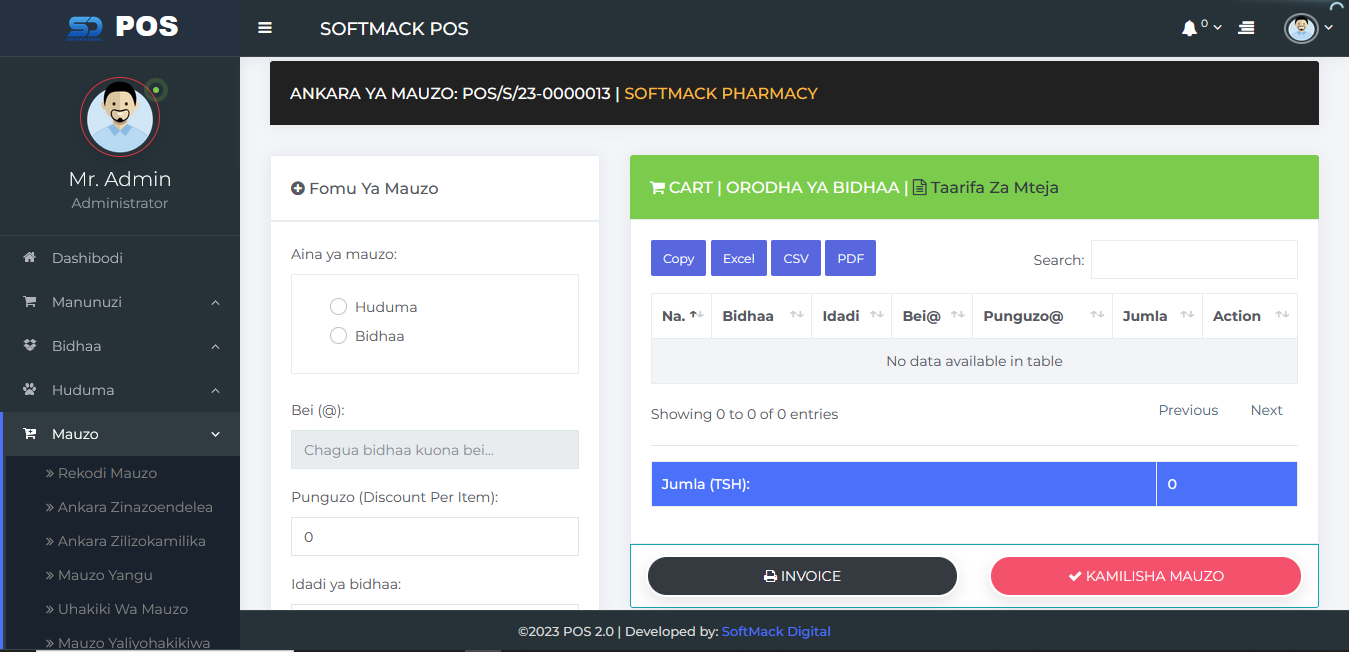
Task: Expand the Bidhaa sidebar menu chevron
Action: [x=215, y=346]
